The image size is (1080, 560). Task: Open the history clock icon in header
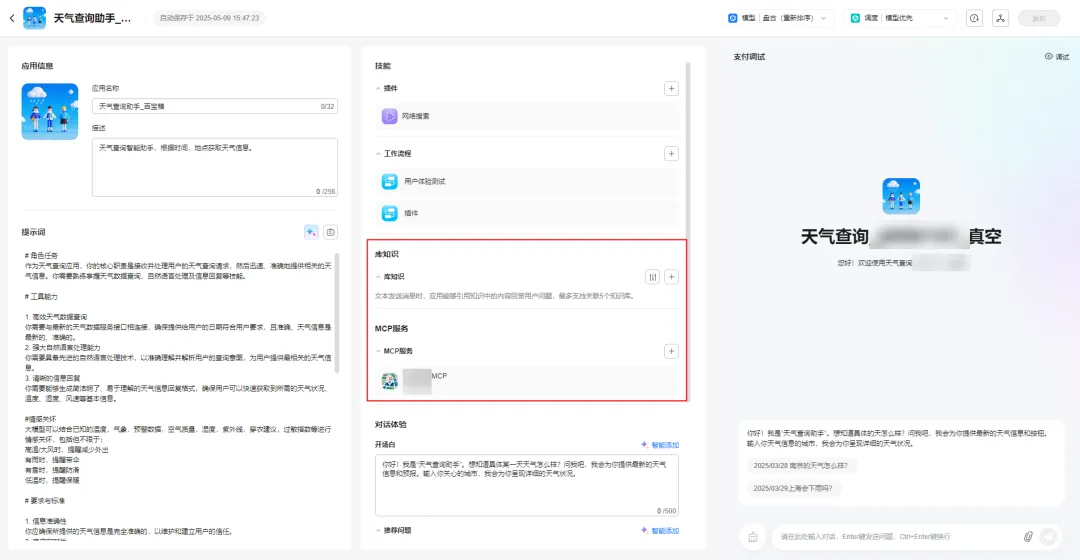click(x=974, y=19)
